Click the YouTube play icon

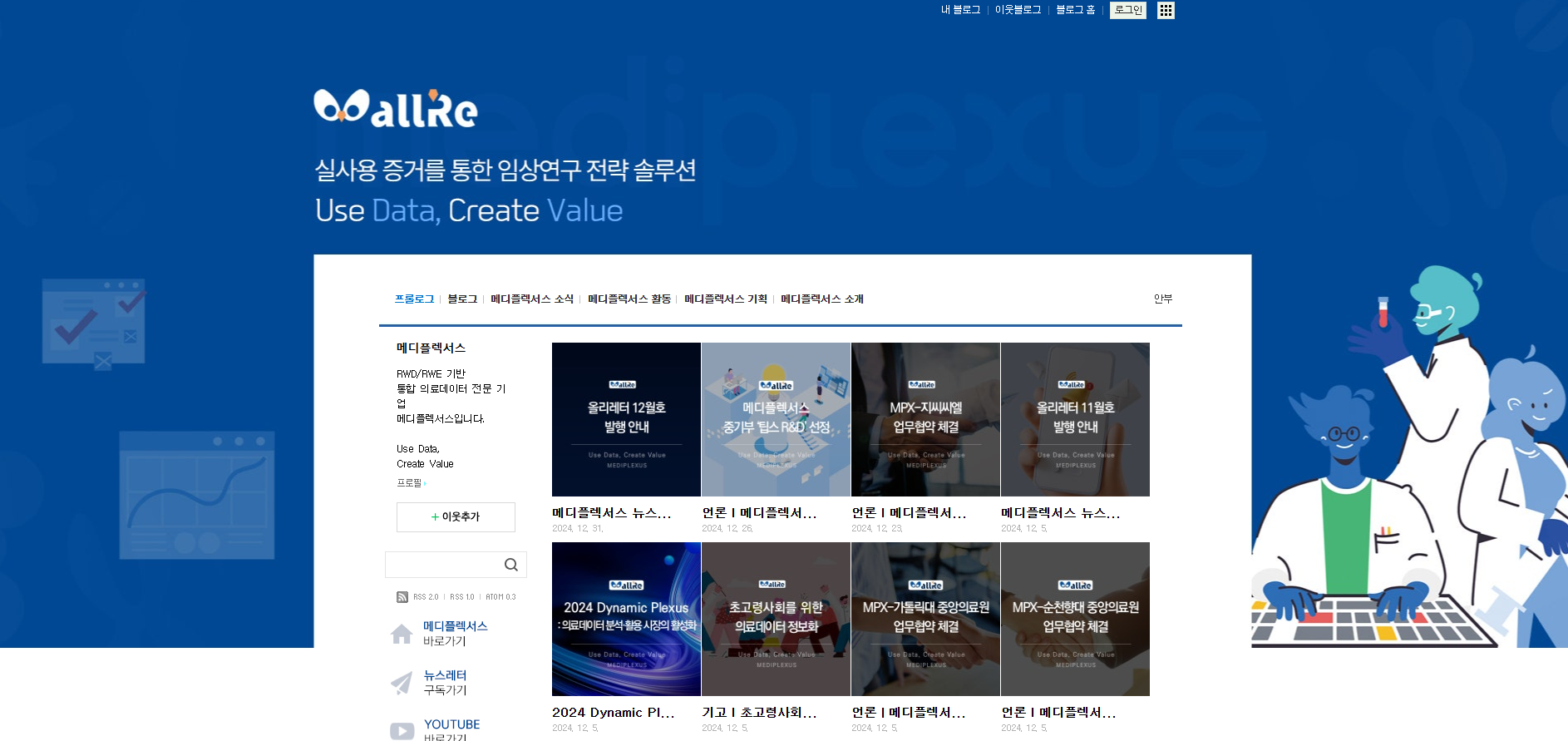pos(402,730)
